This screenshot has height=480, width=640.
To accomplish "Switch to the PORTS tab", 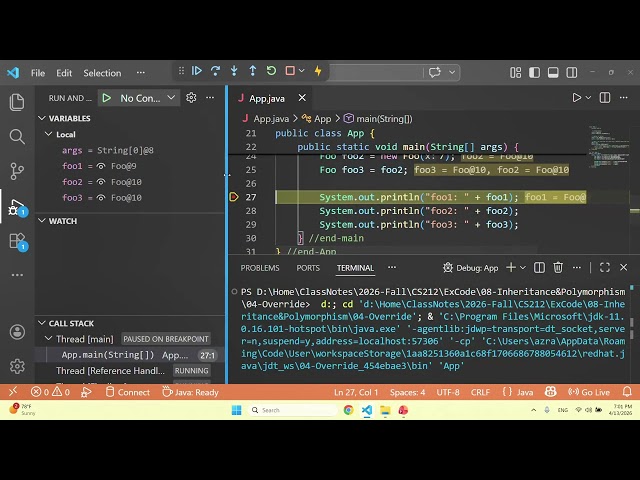I will pos(308,268).
